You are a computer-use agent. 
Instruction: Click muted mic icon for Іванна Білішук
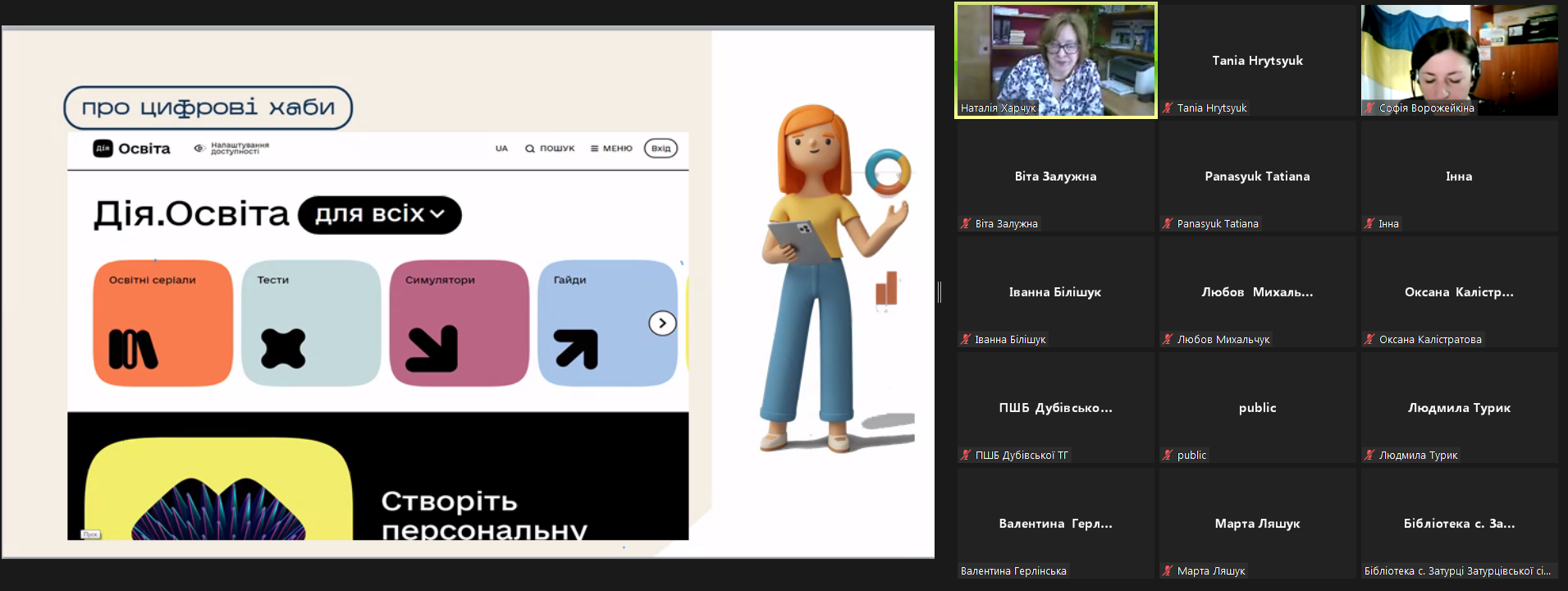[966, 339]
